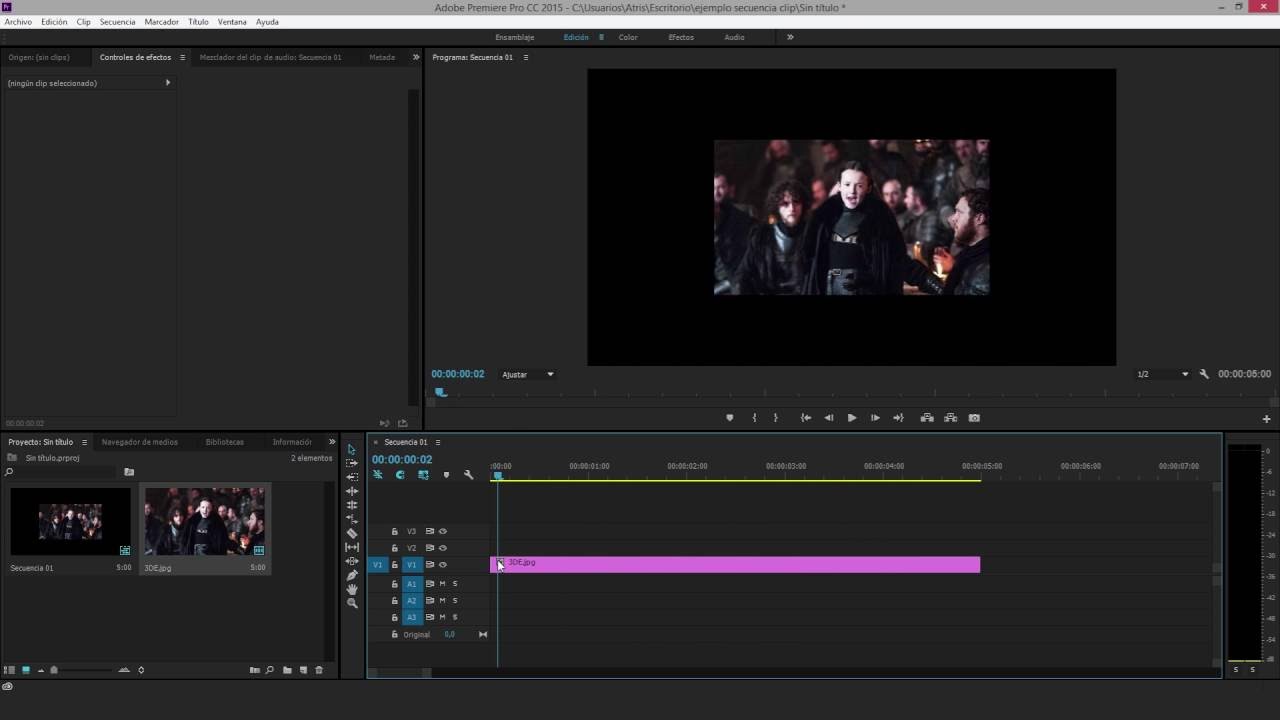Select the Zoom magnifier tool
The height and width of the screenshot is (720, 1280).
[351, 603]
